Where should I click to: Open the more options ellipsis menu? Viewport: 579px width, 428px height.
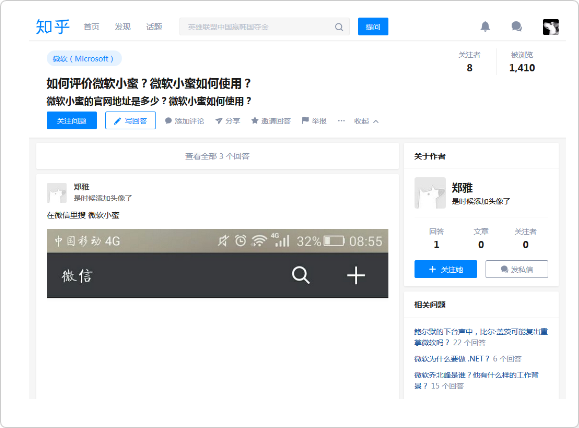341,120
